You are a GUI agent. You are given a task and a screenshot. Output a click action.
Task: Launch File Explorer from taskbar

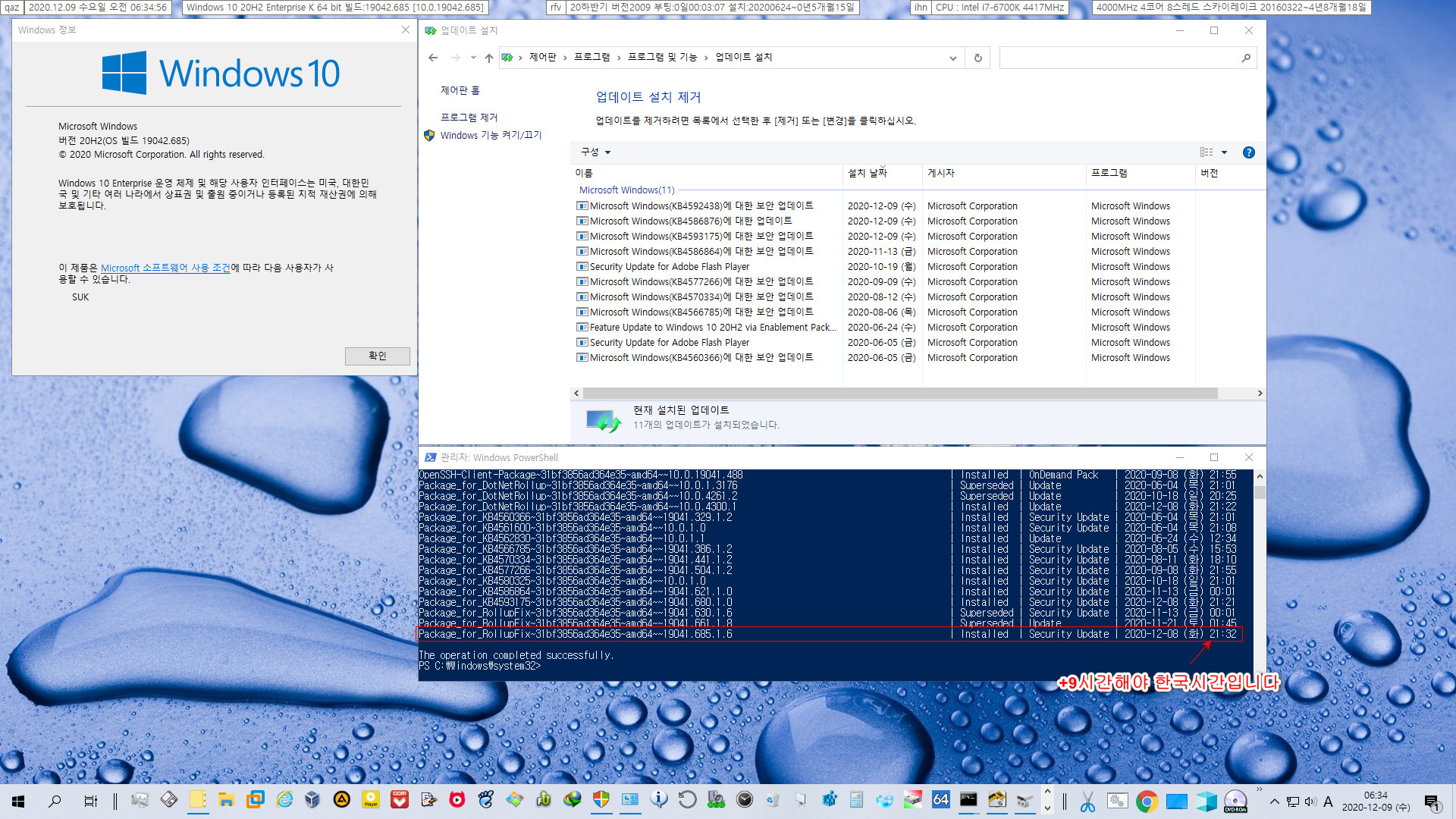click(x=226, y=800)
